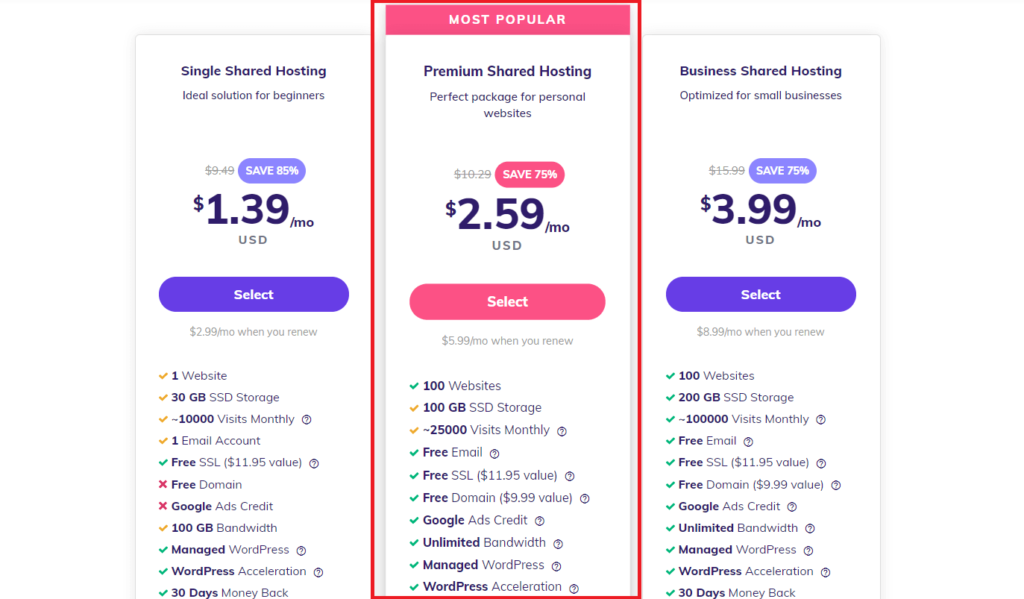Open info icon next to Business WordPress Acceleration

point(825,572)
